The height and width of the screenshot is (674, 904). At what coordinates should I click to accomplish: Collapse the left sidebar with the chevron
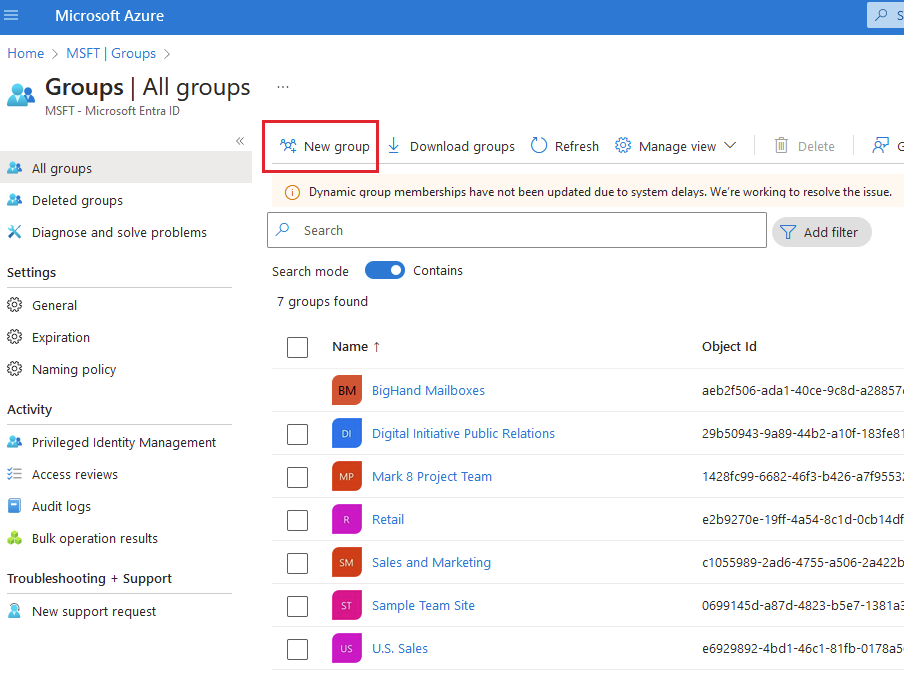pos(240,141)
